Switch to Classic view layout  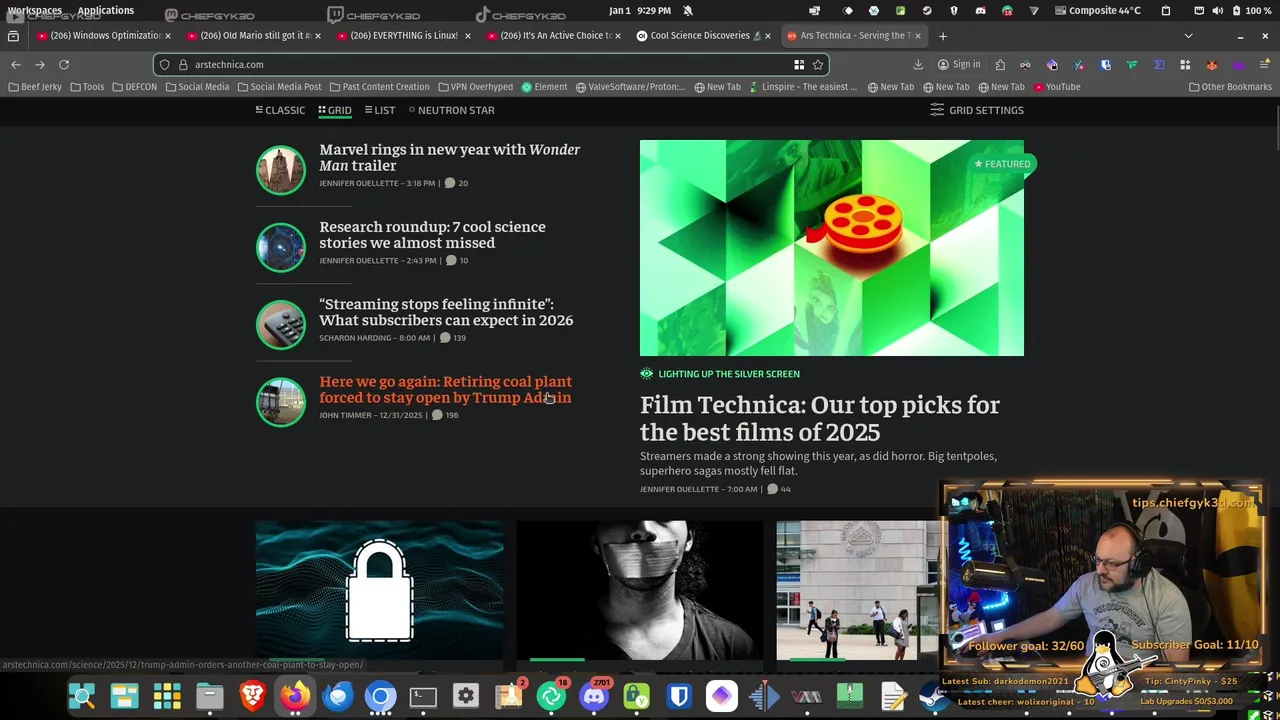pos(280,110)
